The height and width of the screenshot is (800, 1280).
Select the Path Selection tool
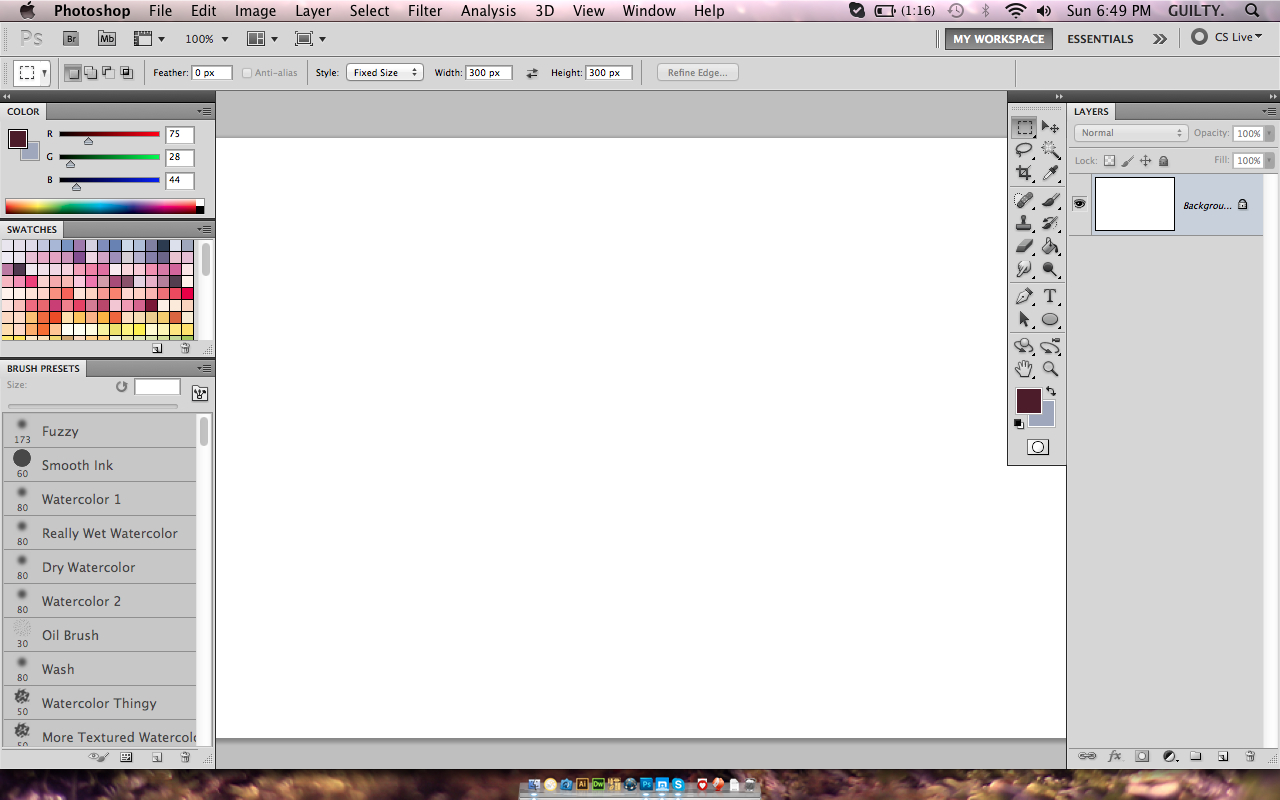click(1024, 319)
